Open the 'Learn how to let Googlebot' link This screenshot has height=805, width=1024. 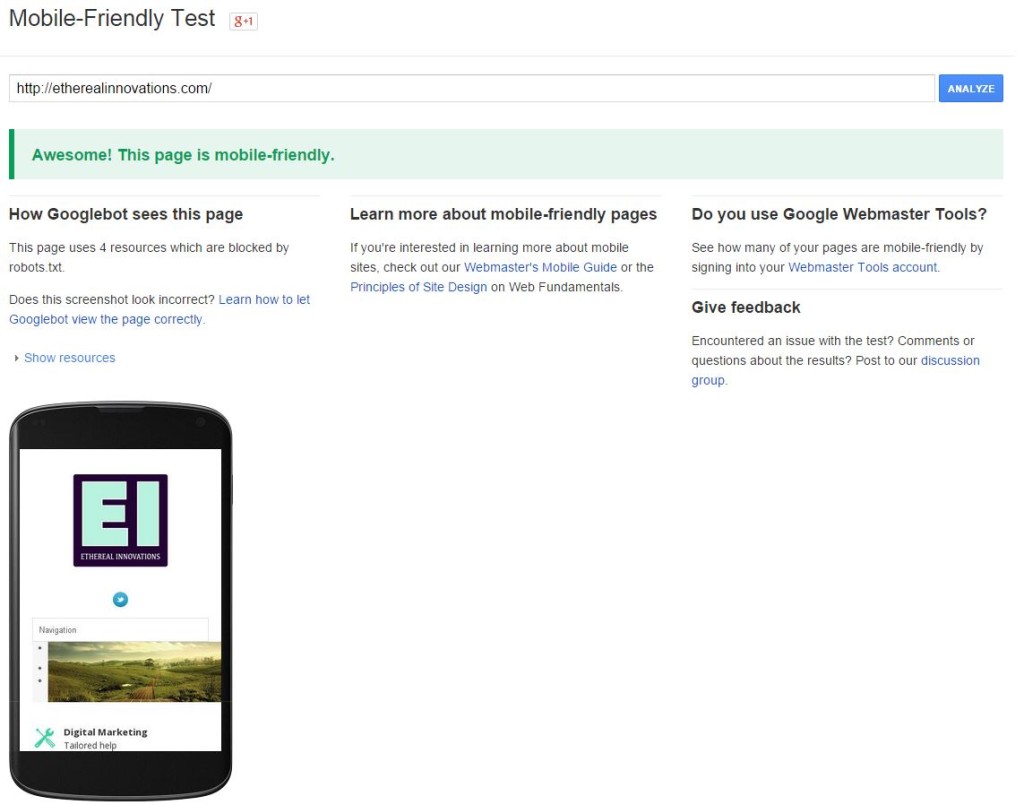click(264, 300)
